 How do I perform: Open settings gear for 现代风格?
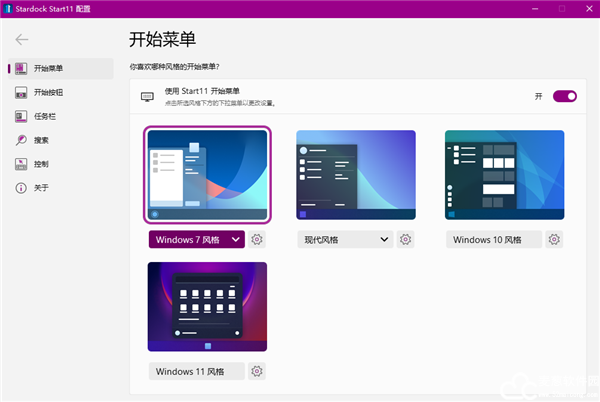coord(406,239)
